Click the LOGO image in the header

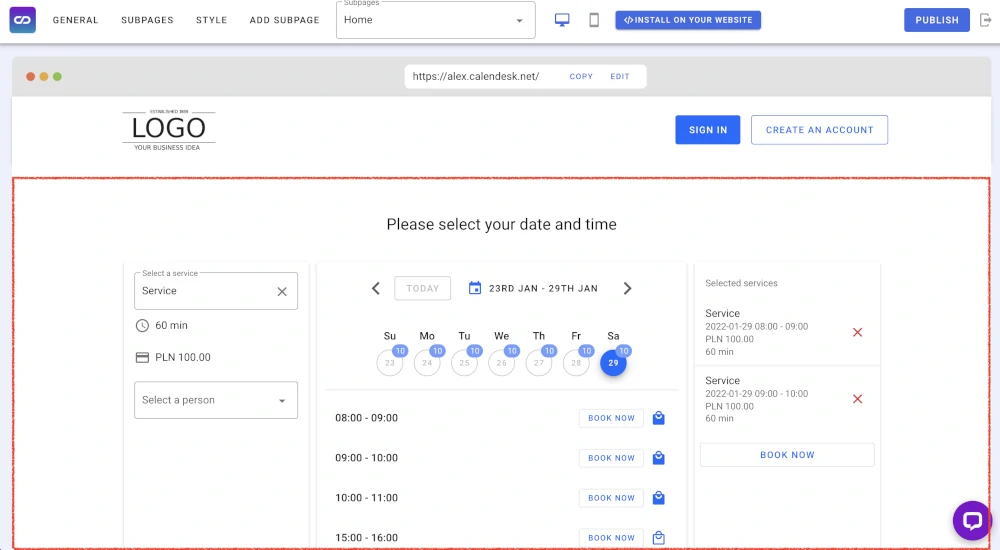click(169, 130)
